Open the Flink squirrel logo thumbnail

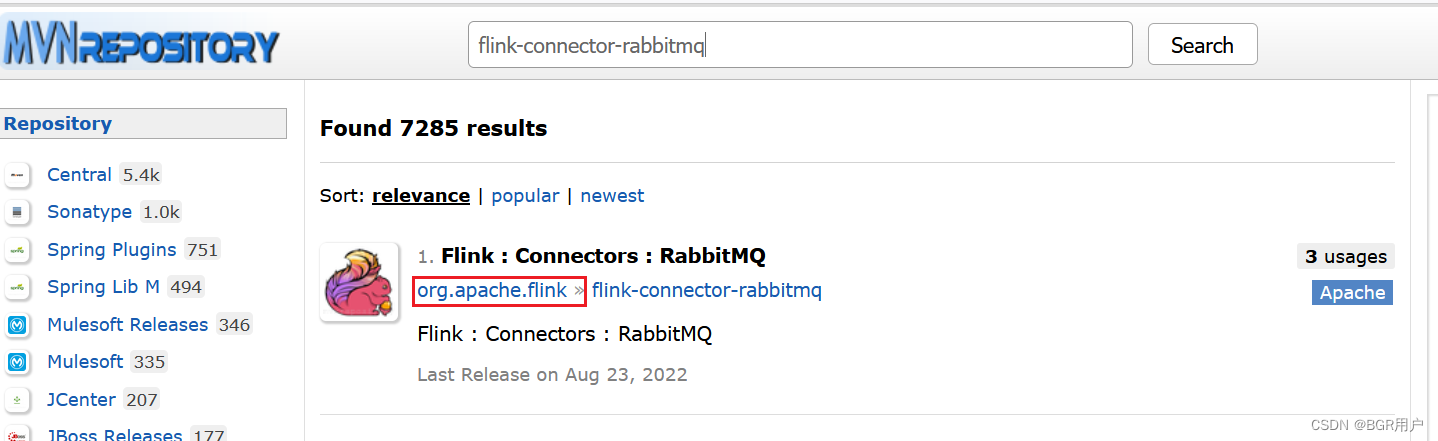tap(360, 282)
